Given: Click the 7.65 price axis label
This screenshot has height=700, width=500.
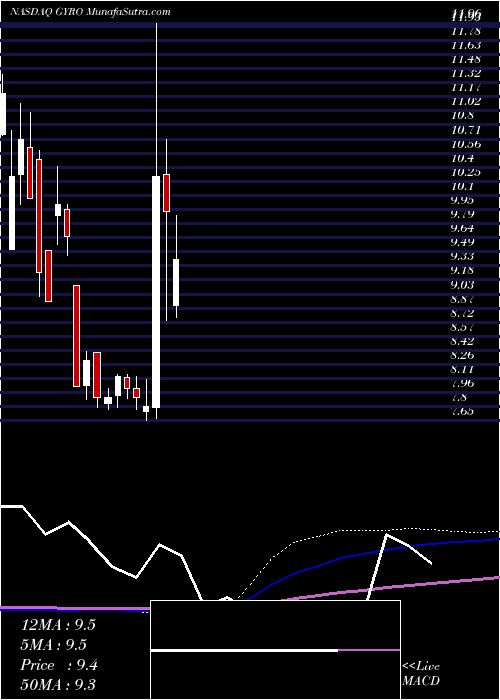Looking at the screenshot, I should click(462, 412).
